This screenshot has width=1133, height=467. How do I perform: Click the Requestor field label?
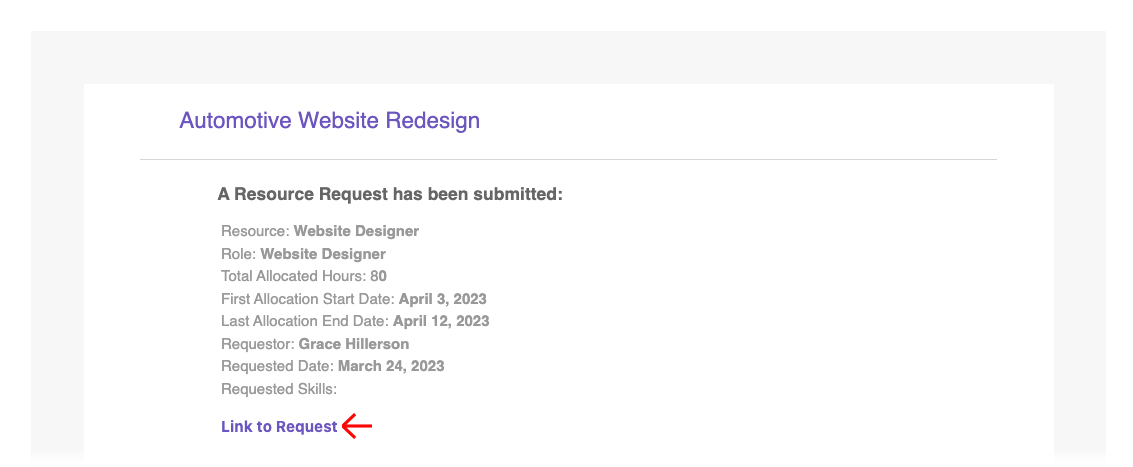(x=258, y=344)
